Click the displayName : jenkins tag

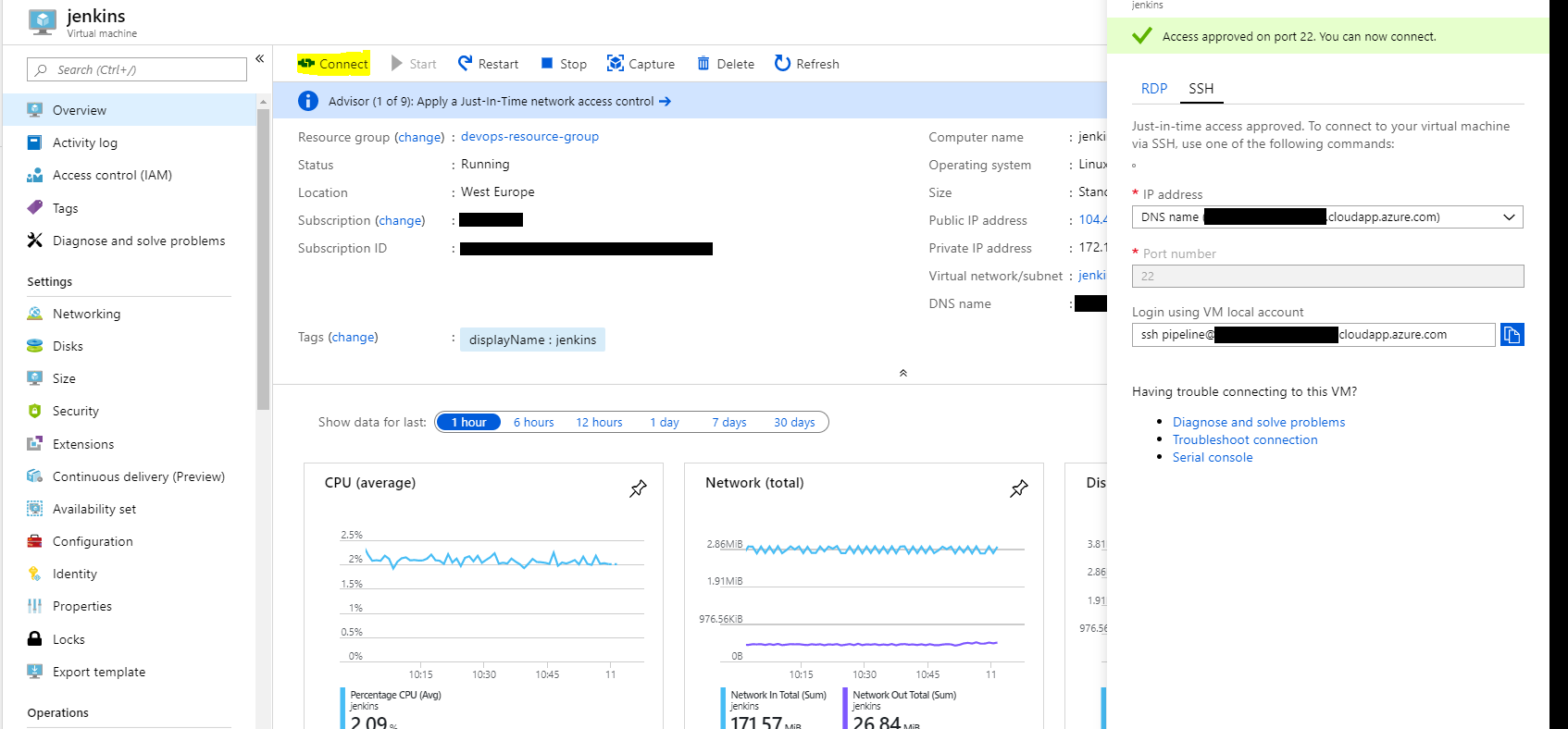532,340
